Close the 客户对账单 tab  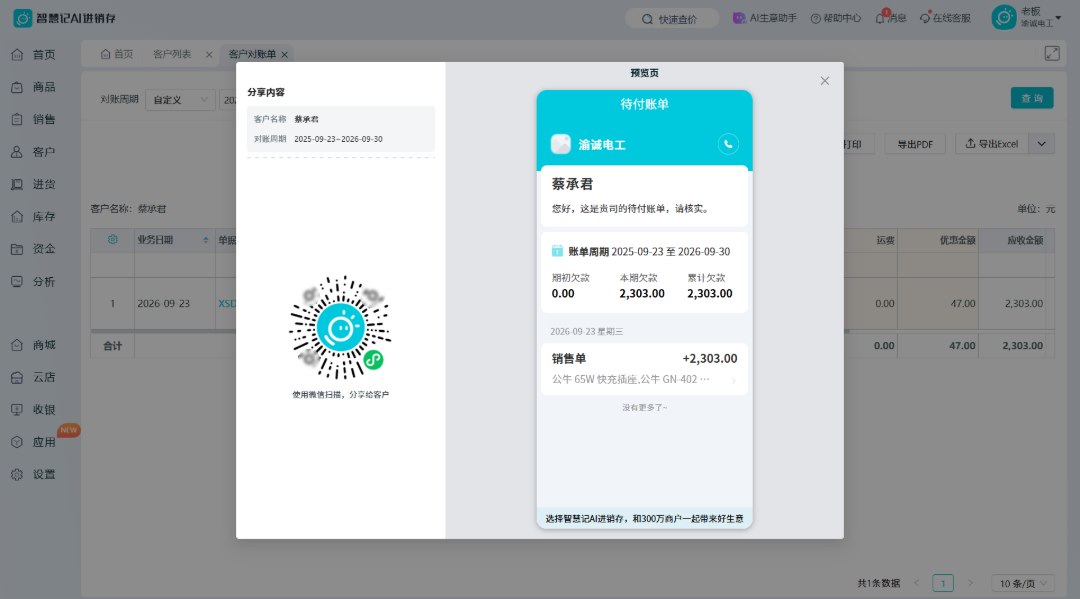click(x=284, y=54)
